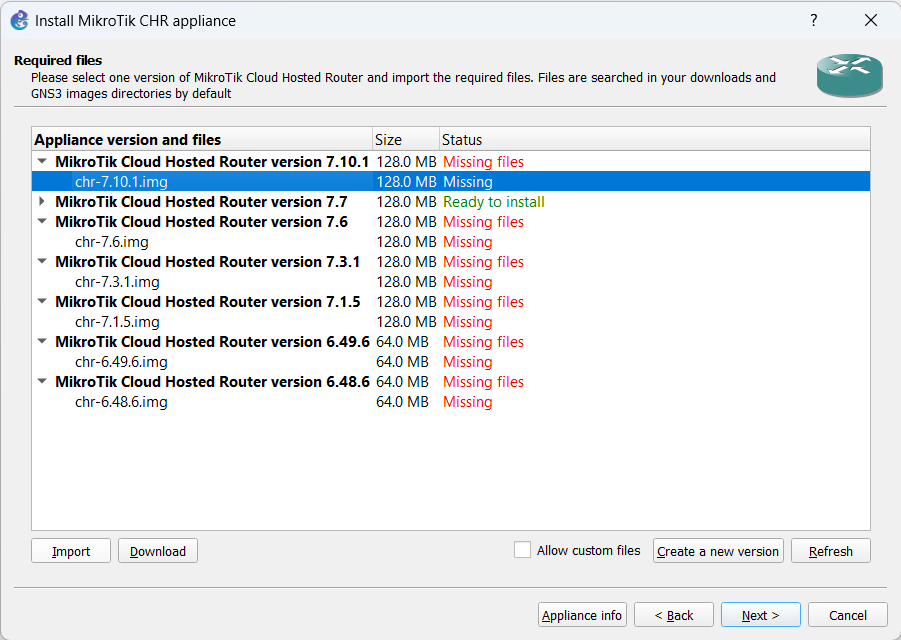Expand the version 7.7 tree node
Viewport: 901px width, 640px height.
tap(42, 202)
